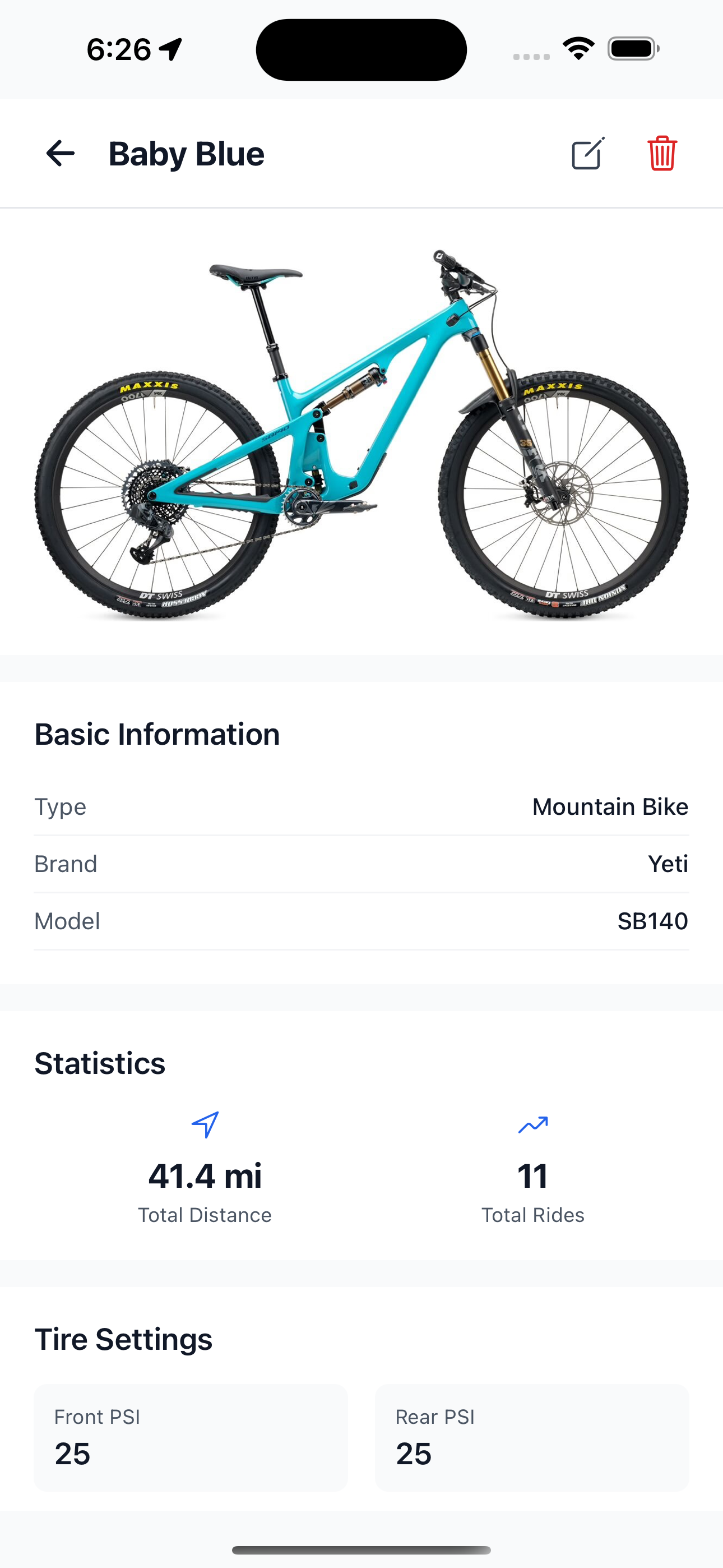Open the Rear PSI setting card
Viewport: 723px width, 1568px height.
point(532,1437)
